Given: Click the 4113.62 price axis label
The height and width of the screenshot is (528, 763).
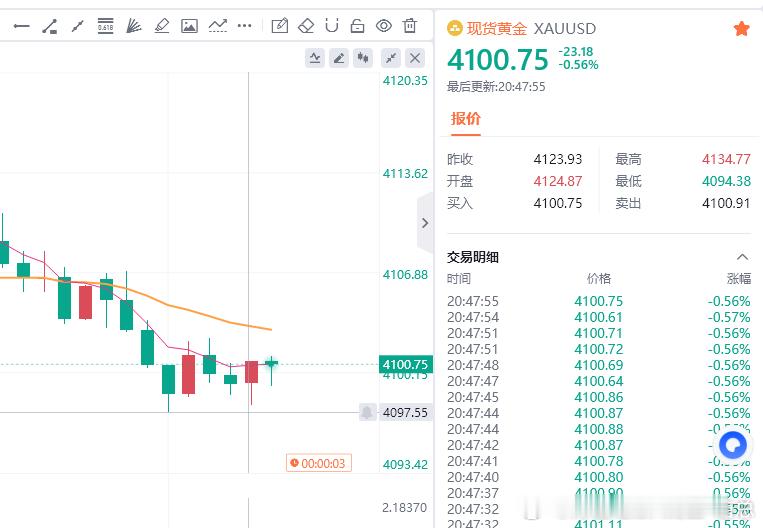Looking at the screenshot, I should tap(405, 174).
